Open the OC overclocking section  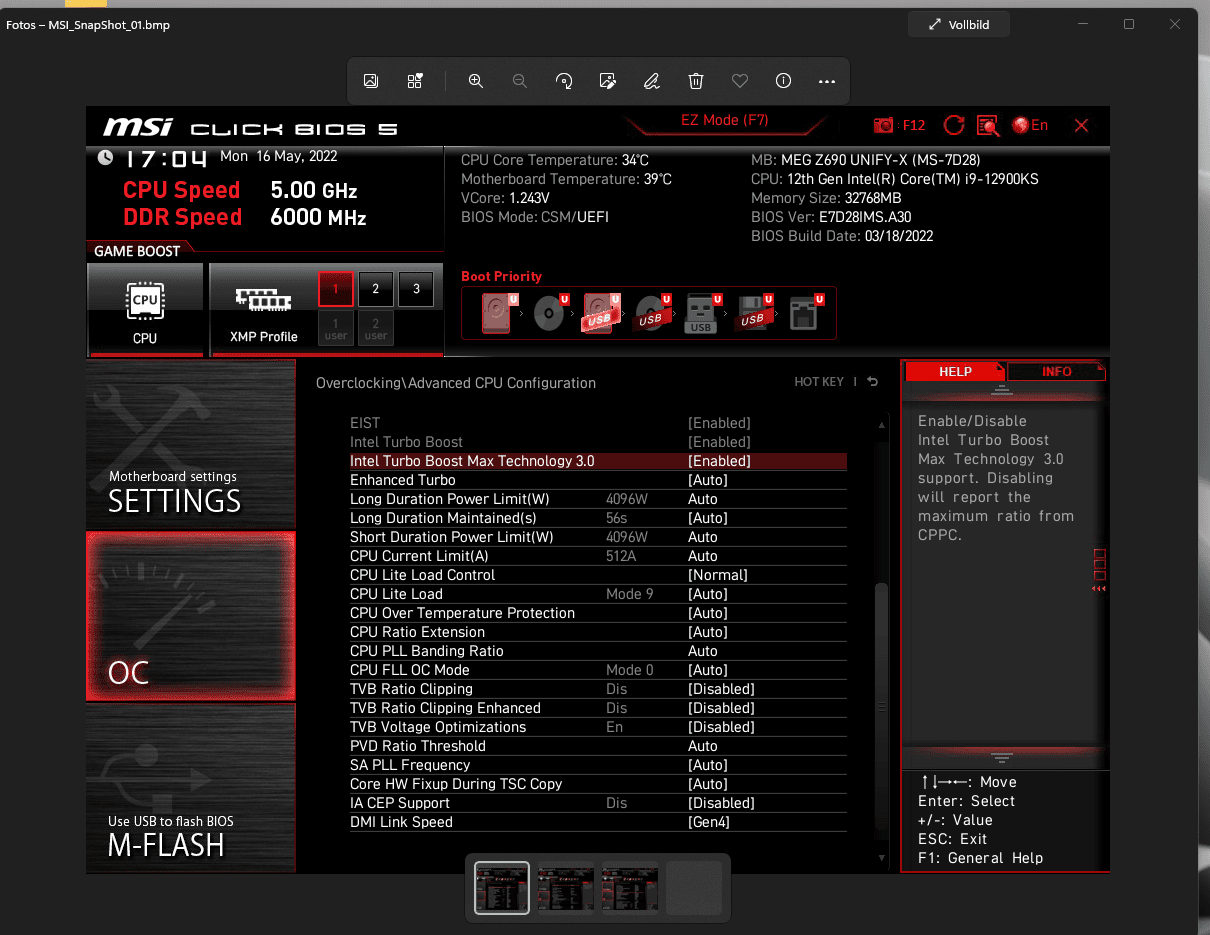[x=191, y=616]
